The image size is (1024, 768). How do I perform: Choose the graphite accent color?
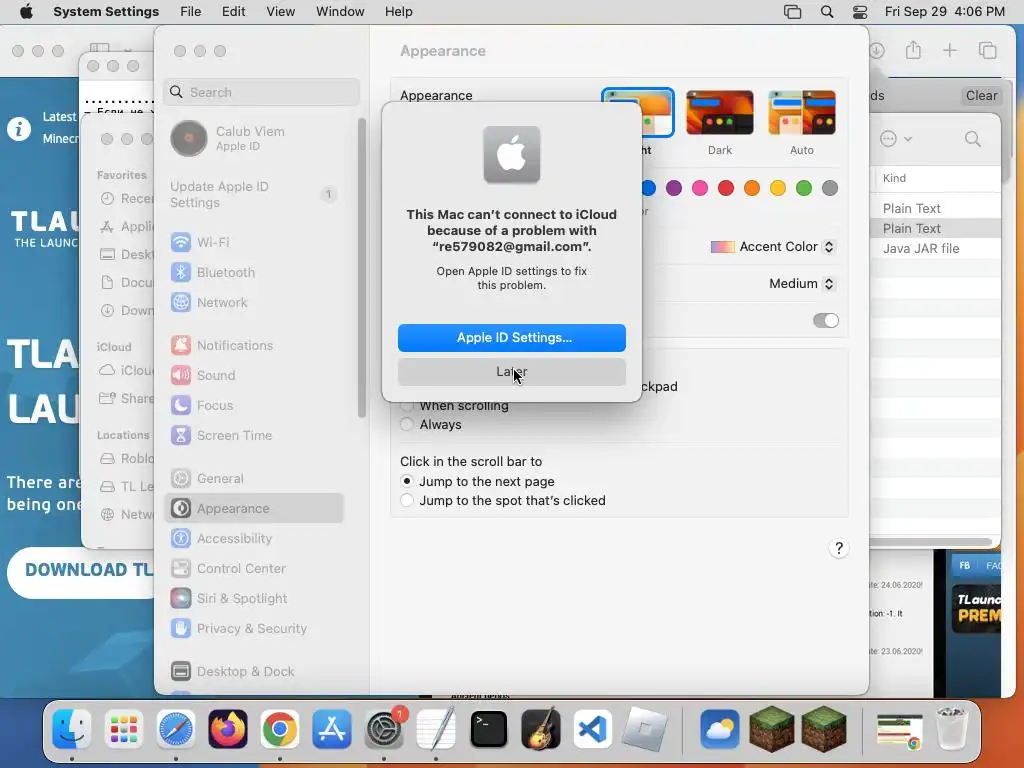click(830, 188)
